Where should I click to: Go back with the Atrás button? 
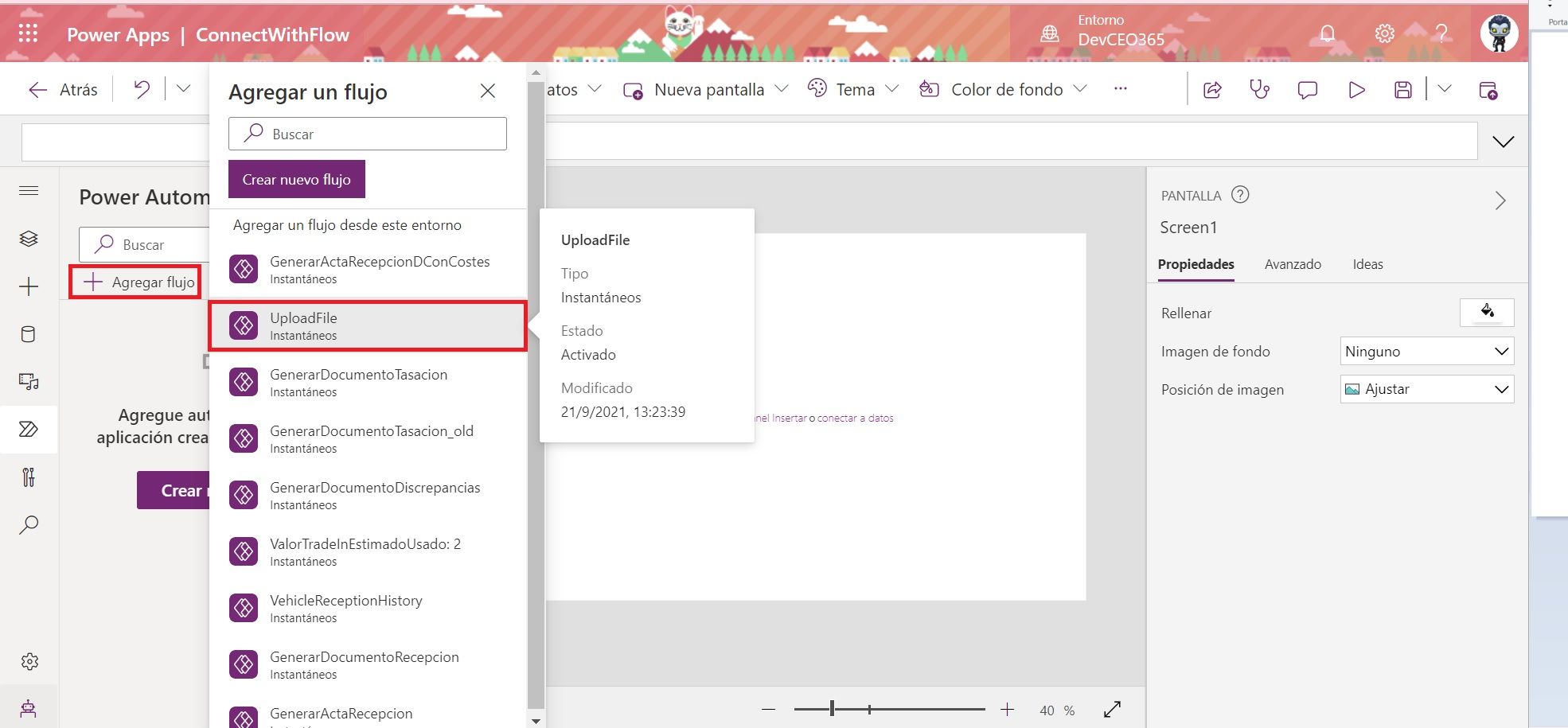63,90
